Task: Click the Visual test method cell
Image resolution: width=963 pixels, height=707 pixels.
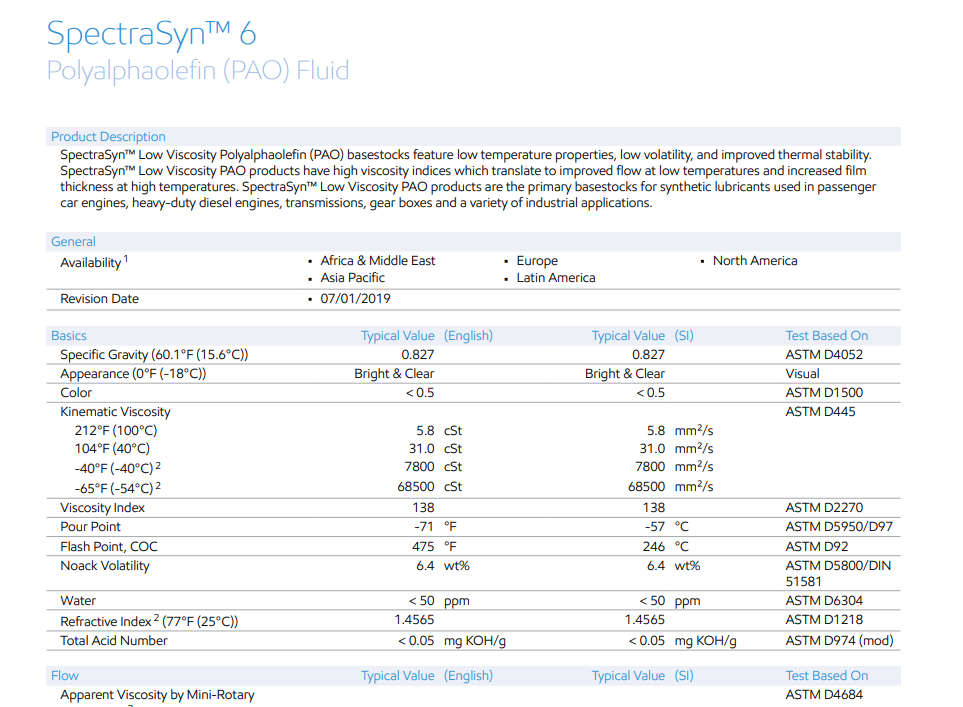Action: point(802,373)
